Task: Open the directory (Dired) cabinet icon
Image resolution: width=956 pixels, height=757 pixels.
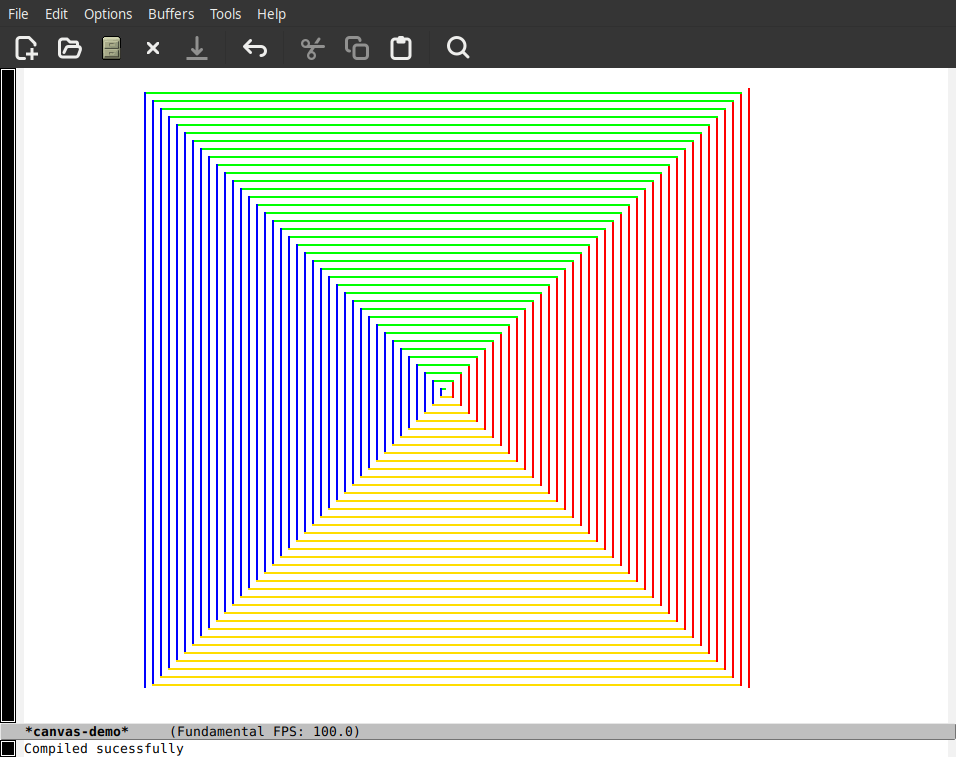Action: (x=111, y=48)
